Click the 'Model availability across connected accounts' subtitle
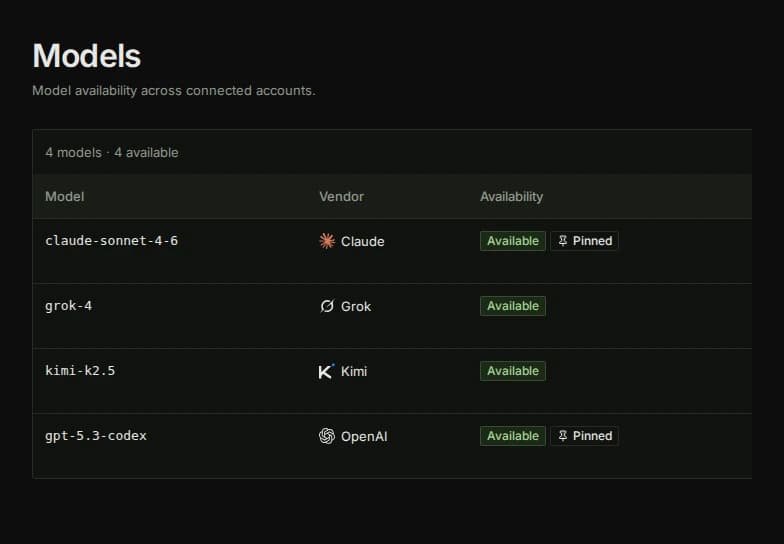 click(174, 90)
